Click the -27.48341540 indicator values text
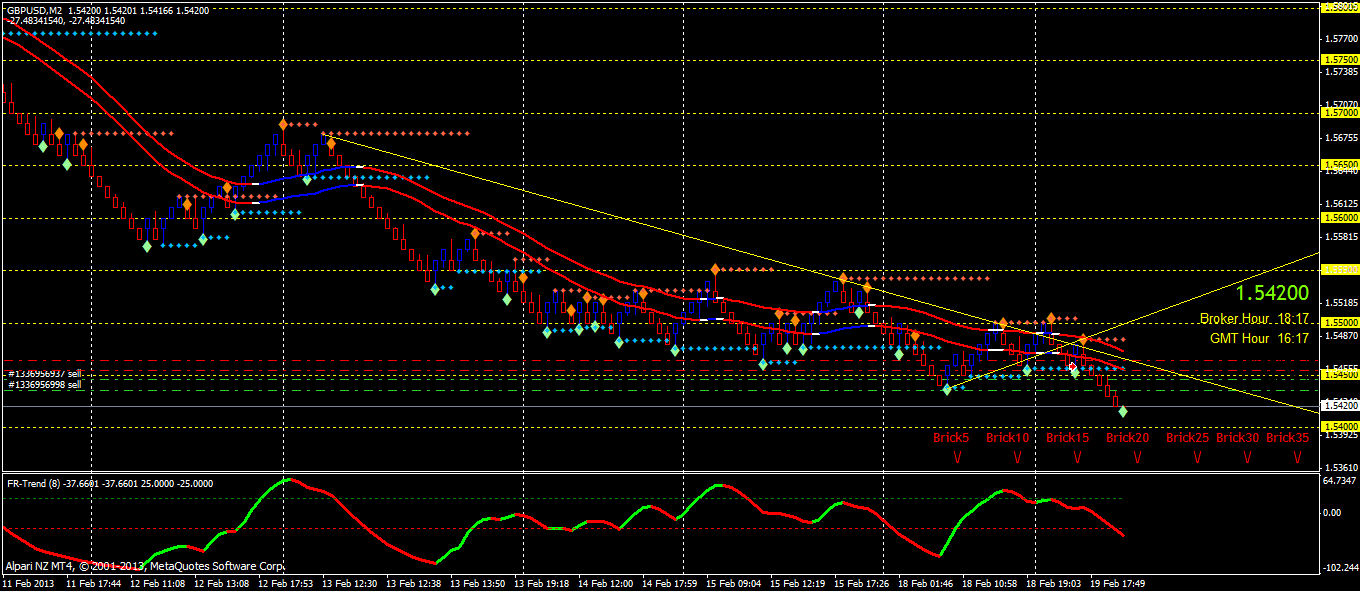 click(65, 20)
